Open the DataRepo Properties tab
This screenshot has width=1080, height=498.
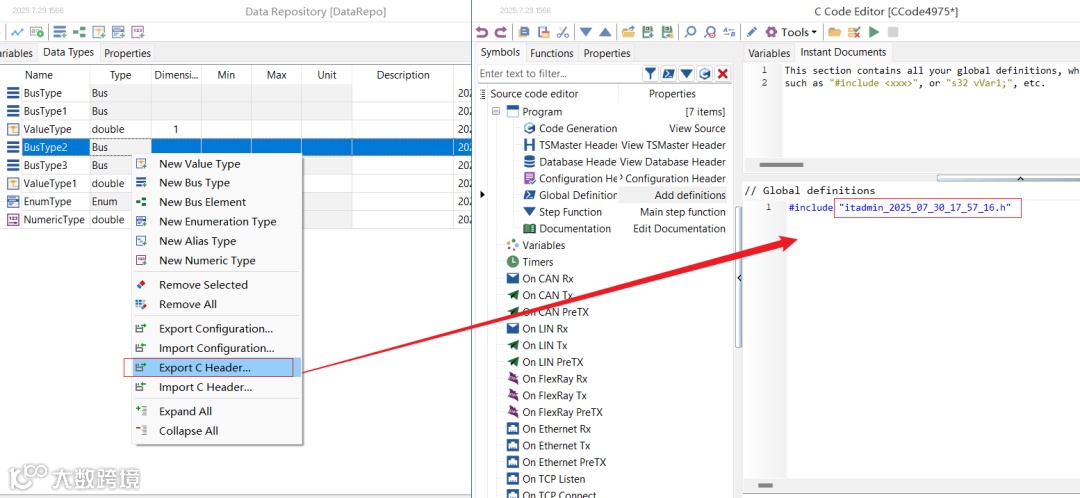pos(127,53)
